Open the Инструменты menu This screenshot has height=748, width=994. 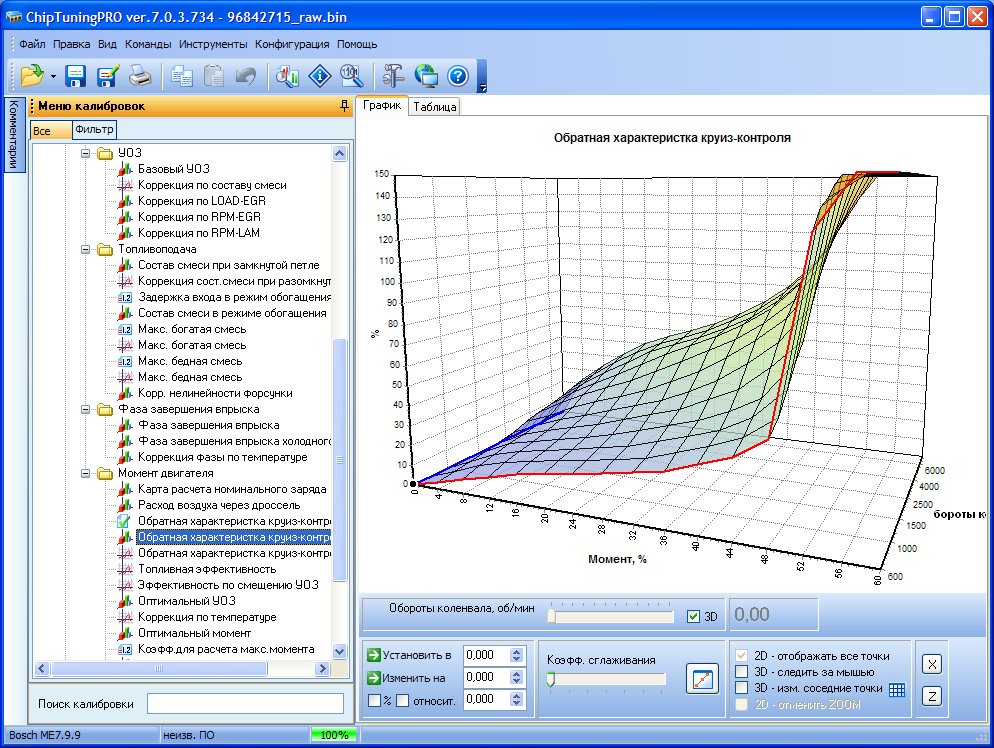pyautogui.click(x=213, y=44)
